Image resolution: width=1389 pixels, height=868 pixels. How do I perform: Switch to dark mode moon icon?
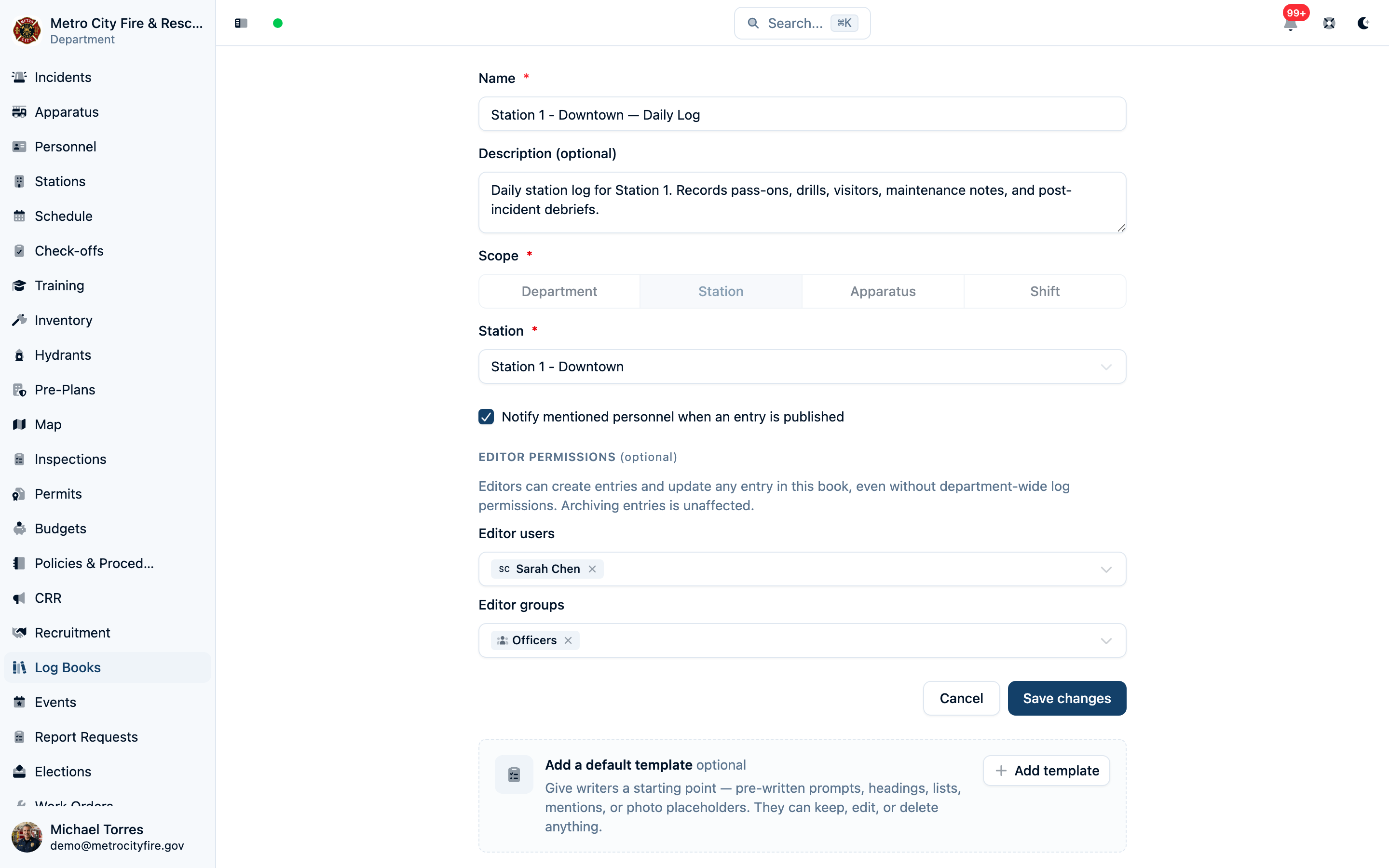pyautogui.click(x=1364, y=23)
